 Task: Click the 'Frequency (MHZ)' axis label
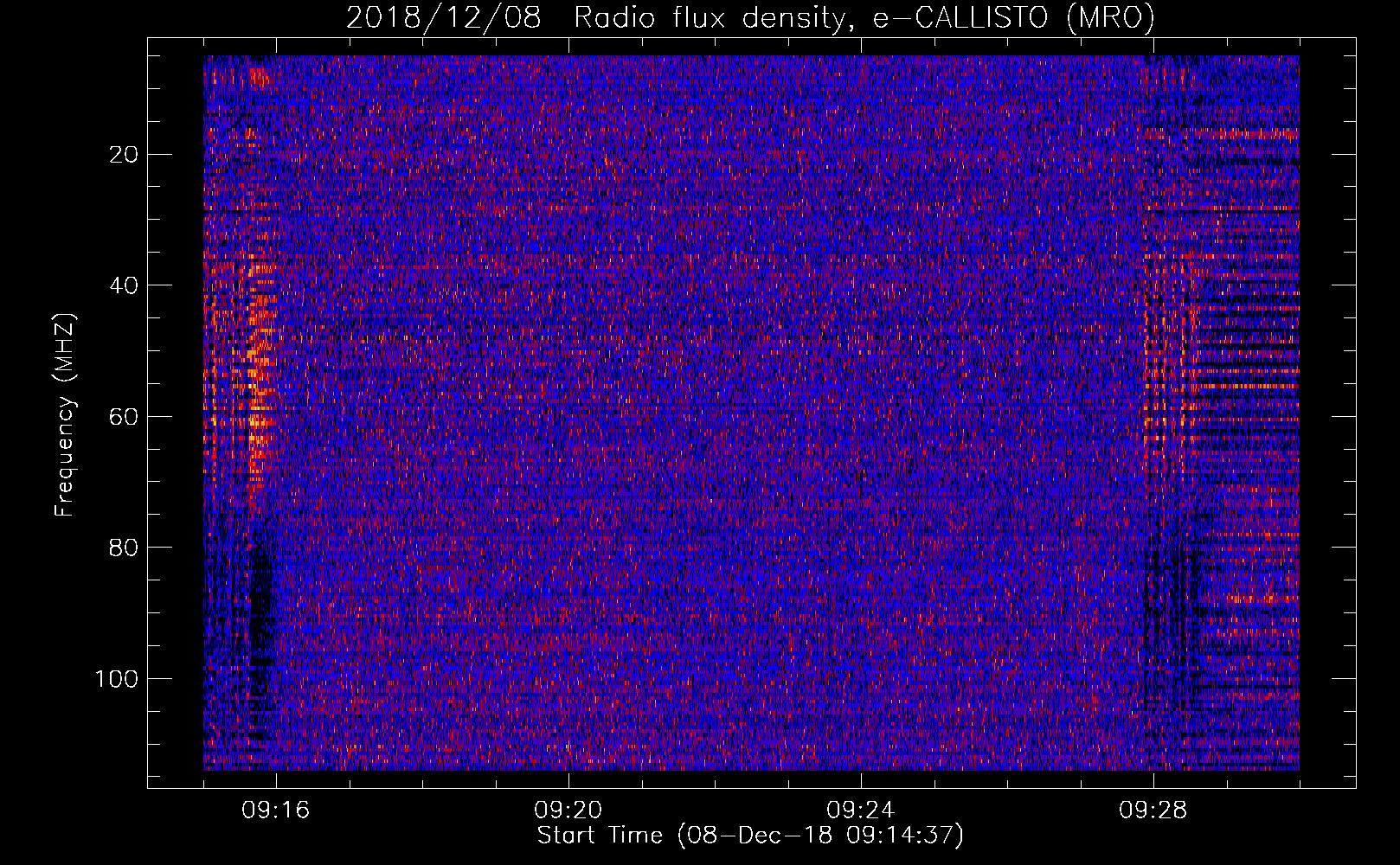pyautogui.click(x=65, y=414)
